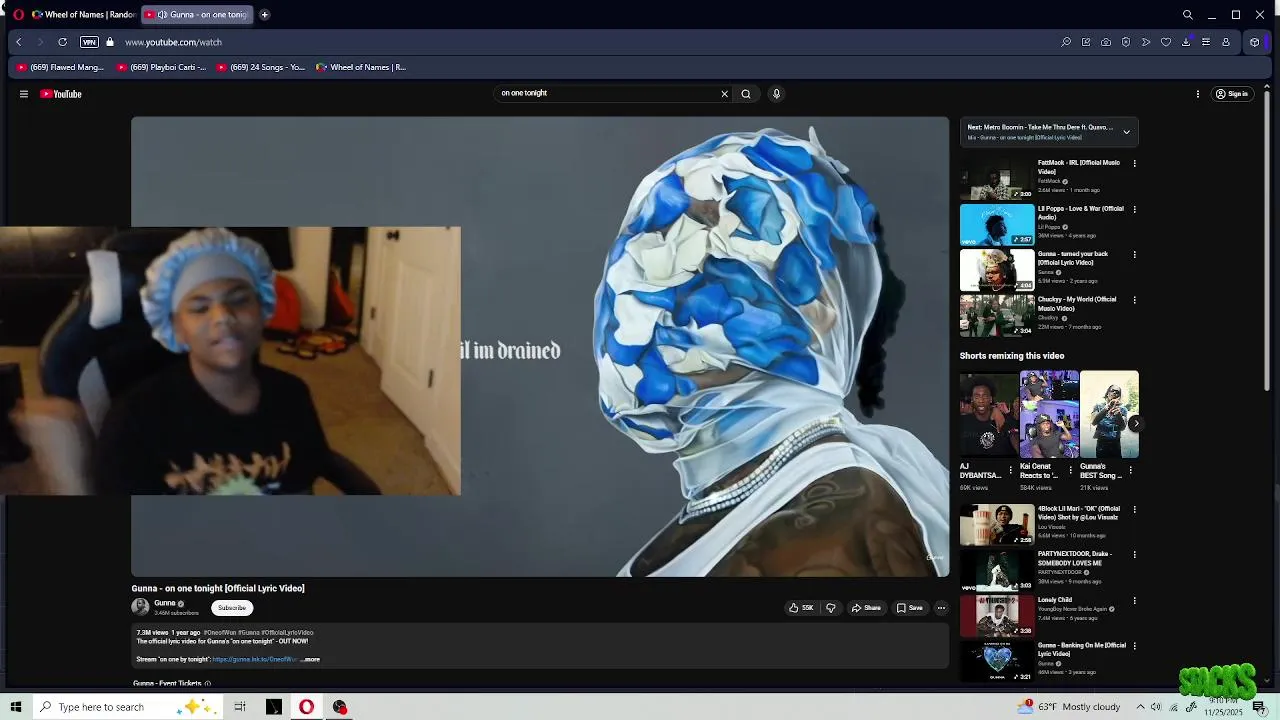
Task: Open options for Chuckyy - My World
Action: pyautogui.click(x=1134, y=300)
